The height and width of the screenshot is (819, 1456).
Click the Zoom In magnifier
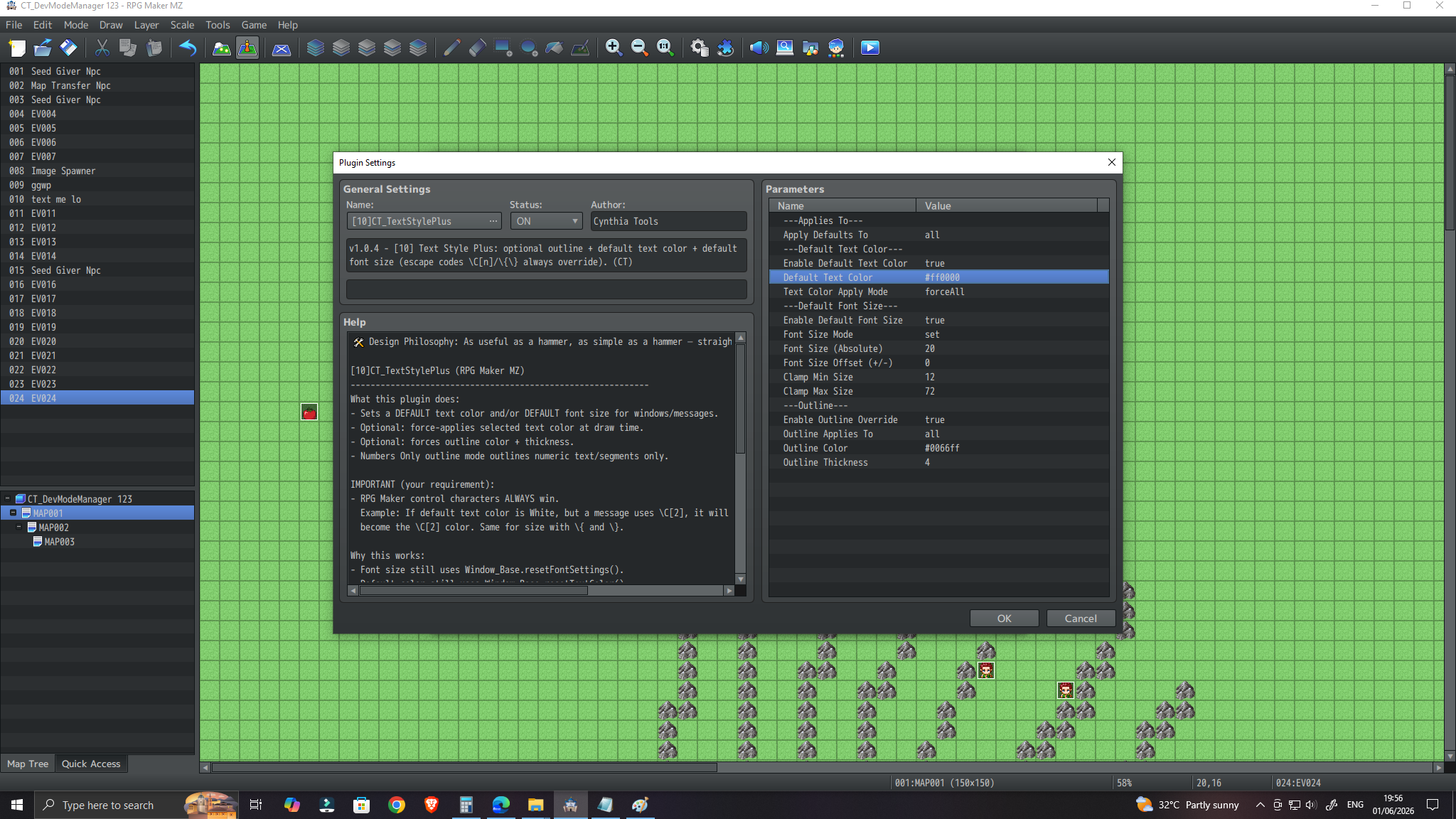614,48
